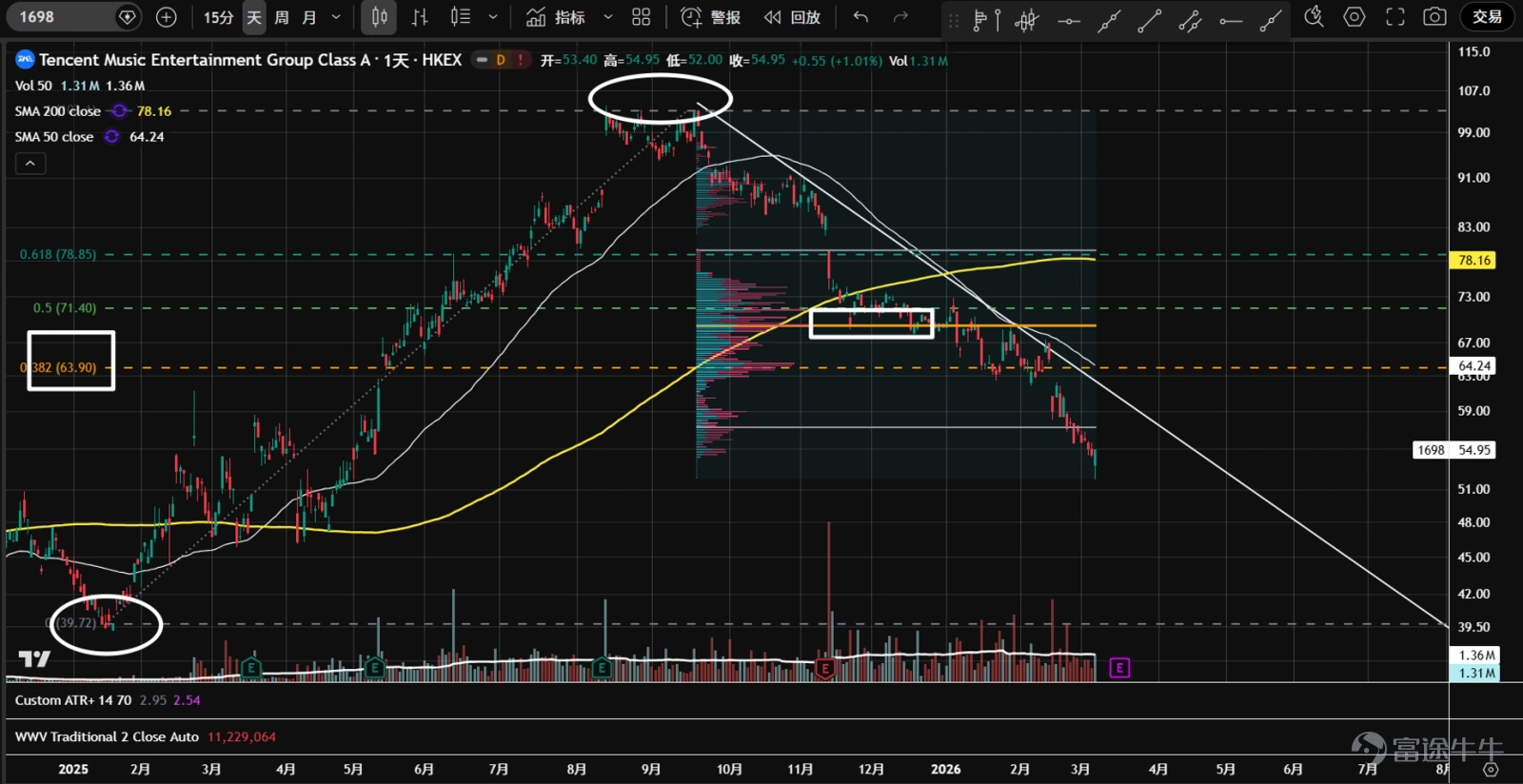Click the green E earnings marker near May
Image resolution: width=1523 pixels, height=784 pixels.
(x=375, y=668)
